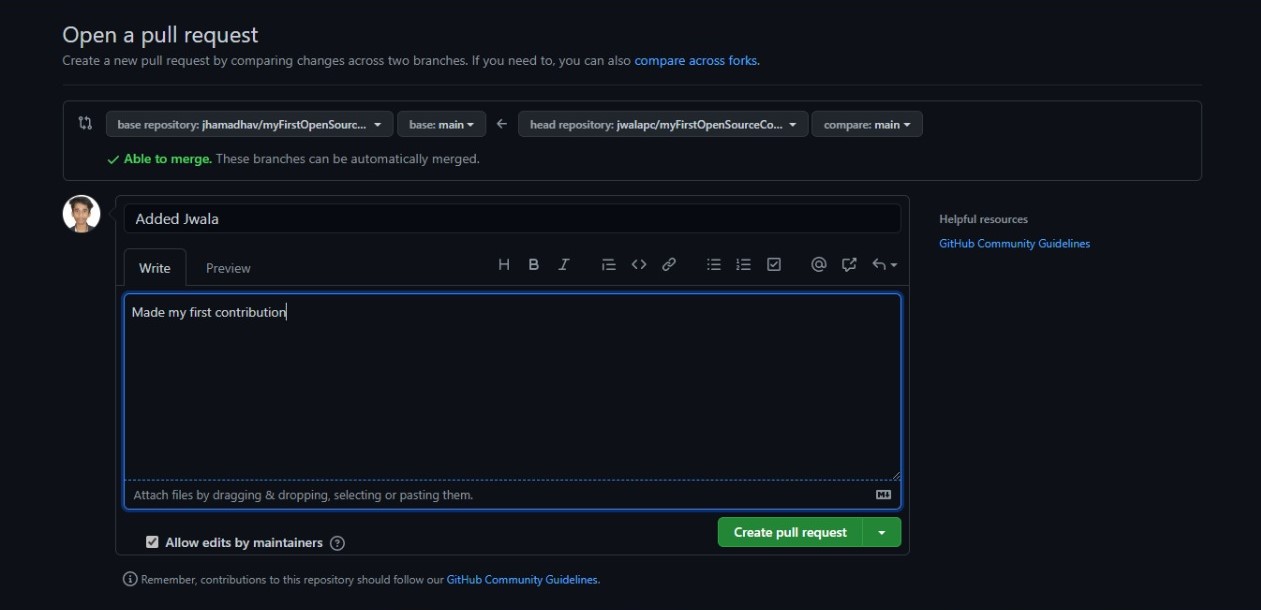Open GitHub Community Guidelines in Helpful resources
The width and height of the screenshot is (1261, 610).
[1014, 243]
